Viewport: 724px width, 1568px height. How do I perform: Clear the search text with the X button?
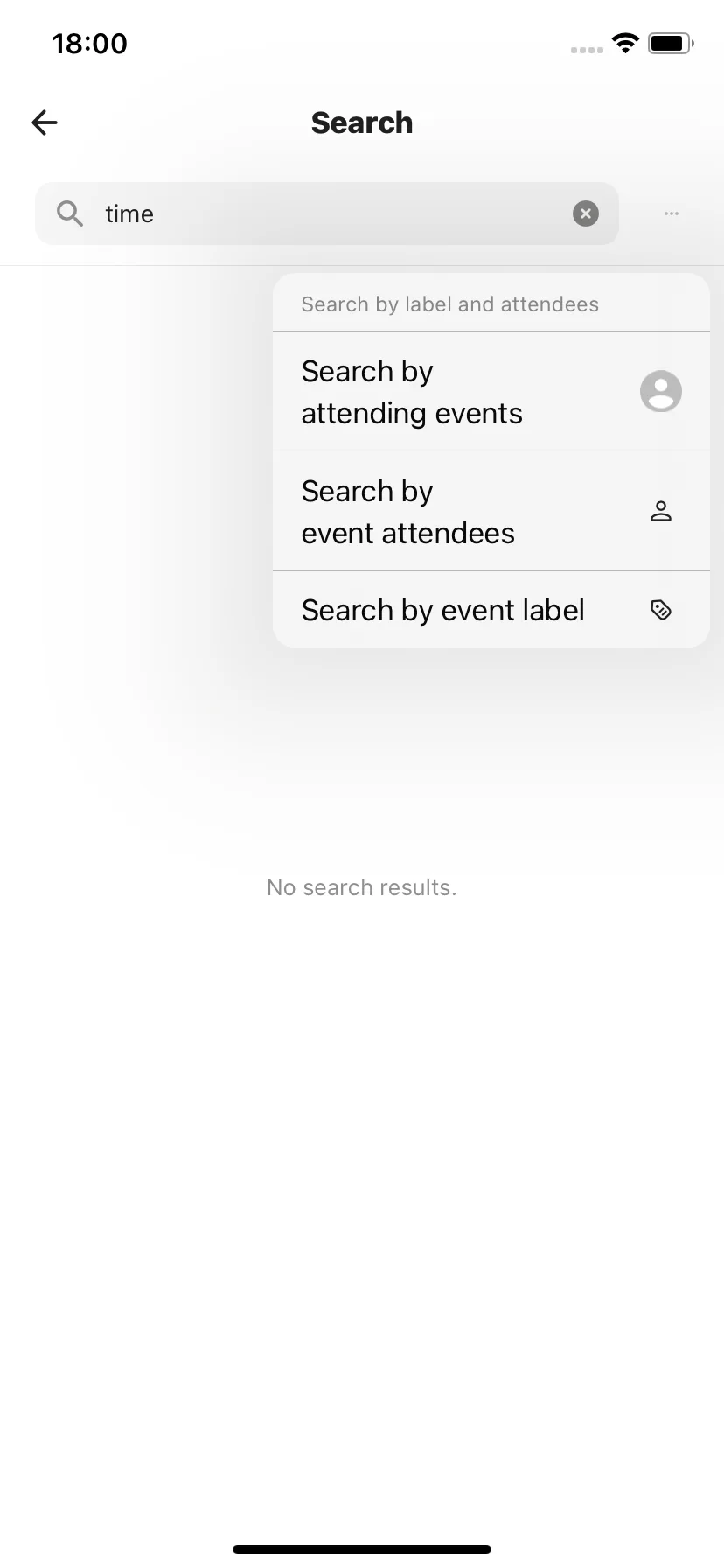click(x=586, y=213)
